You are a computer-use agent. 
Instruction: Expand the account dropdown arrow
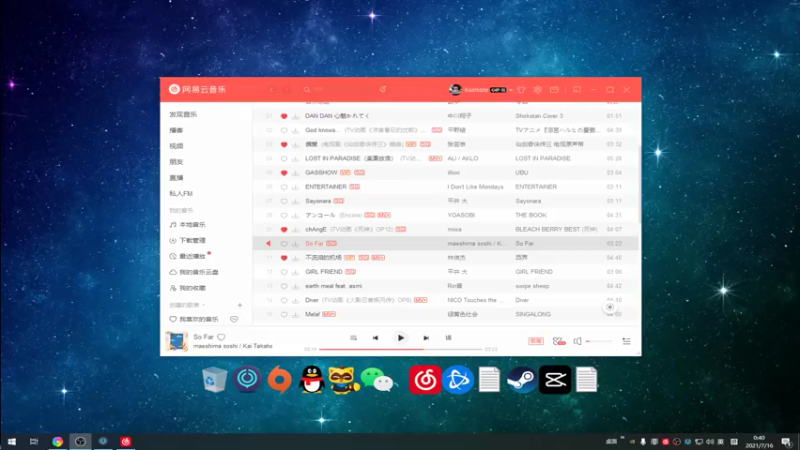[x=511, y=90]
